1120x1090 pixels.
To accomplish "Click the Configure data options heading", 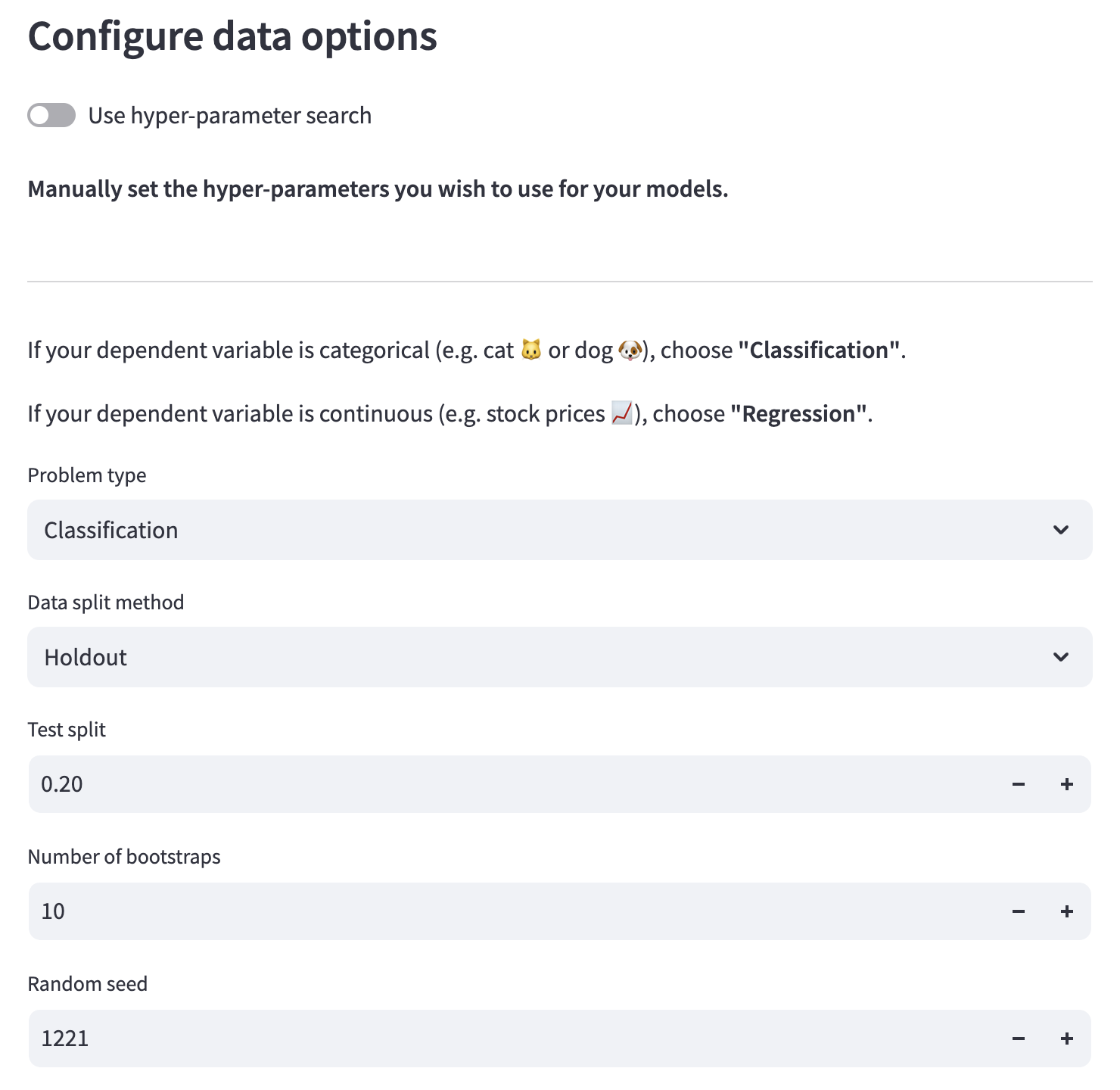I will point(232,36).
